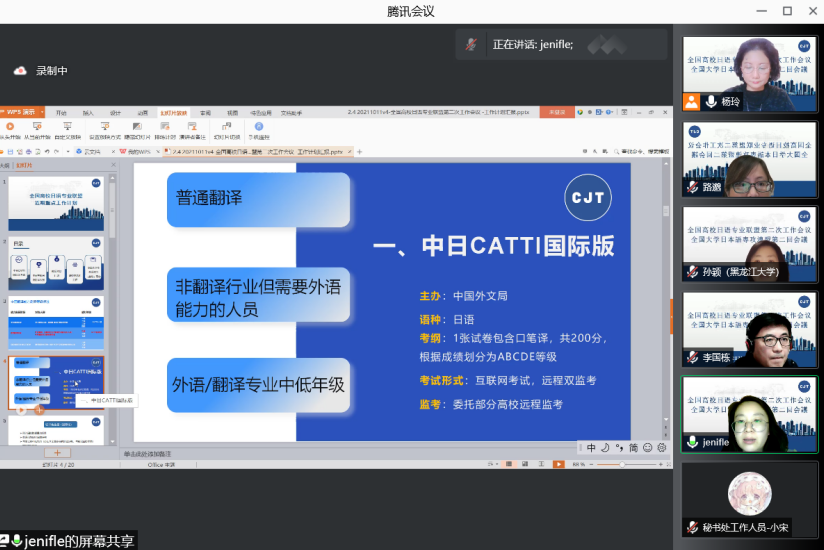
Task: Click 孙颖 (黑龙江大学) video tile
Action: [749, 244]
